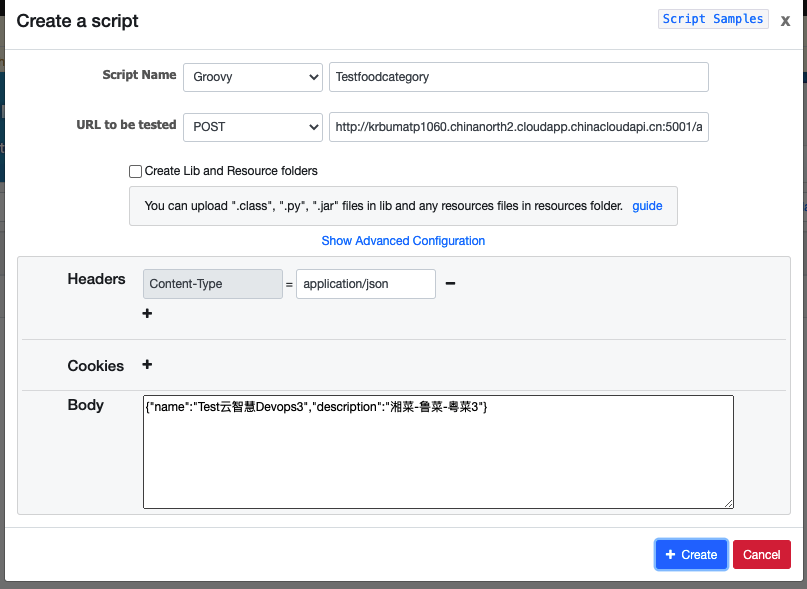Viewport: 807px width, 589px height.
Task: Click the Content-Type header name field
Action: point(213,284)
